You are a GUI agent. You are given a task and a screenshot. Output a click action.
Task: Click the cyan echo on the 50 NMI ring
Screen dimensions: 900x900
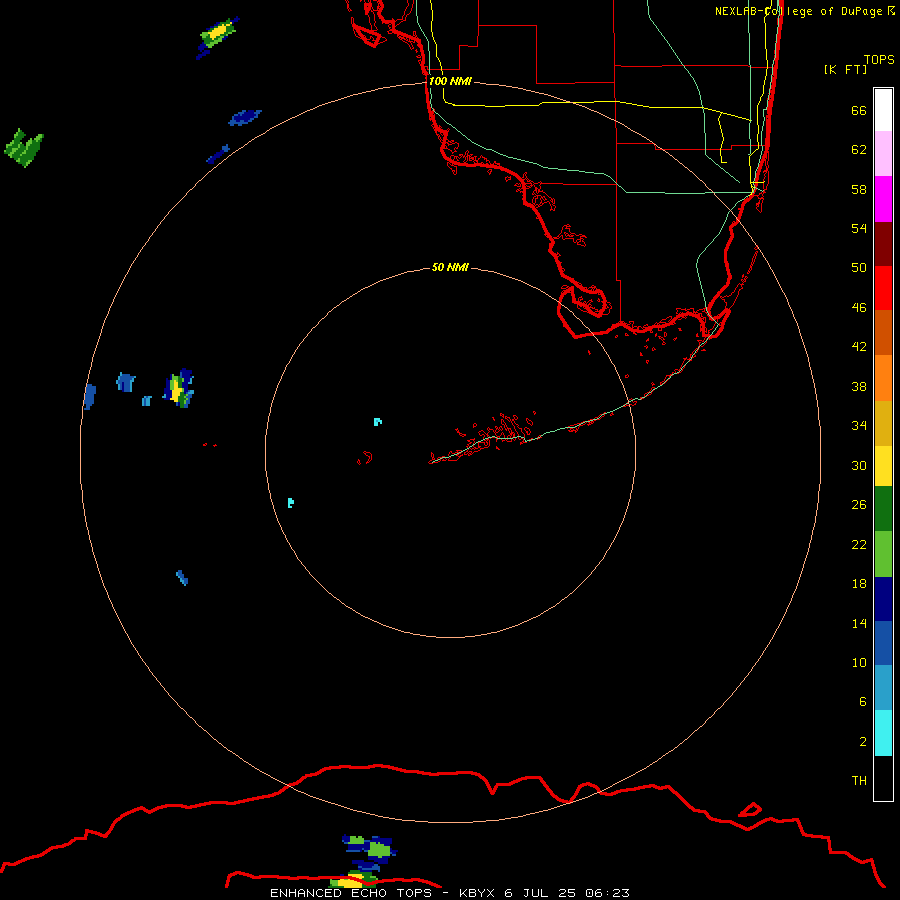[290, 503]
